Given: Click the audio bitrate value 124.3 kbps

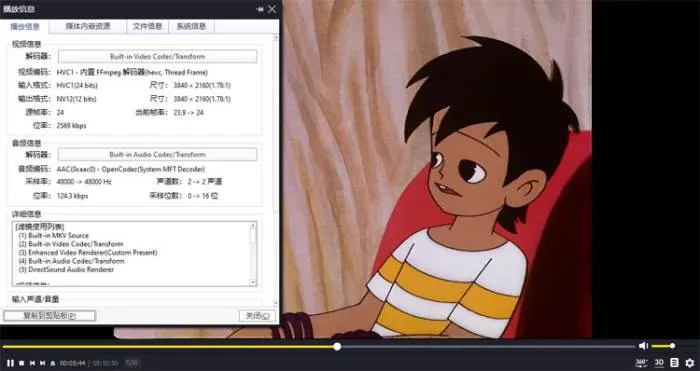Looking at the screenshot, I should 72,196.
